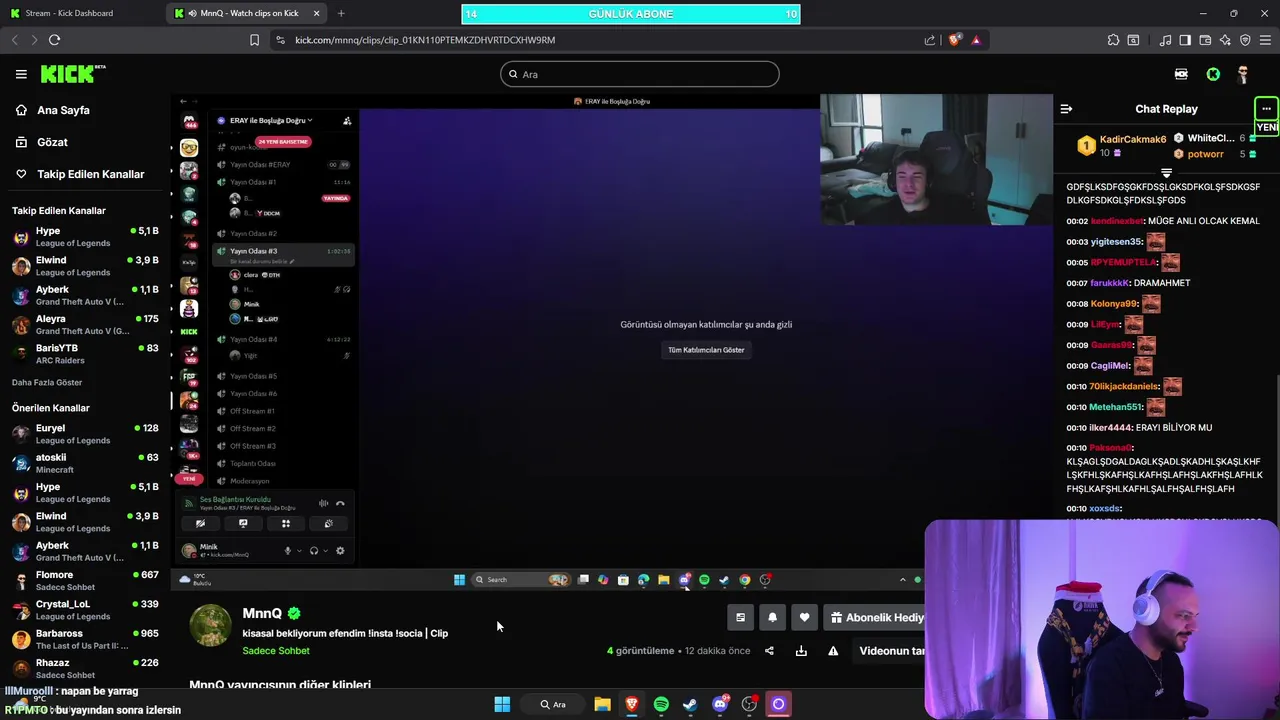Open Discord from the taskbar
1280x720 pixels.
(x=720, y=704)
